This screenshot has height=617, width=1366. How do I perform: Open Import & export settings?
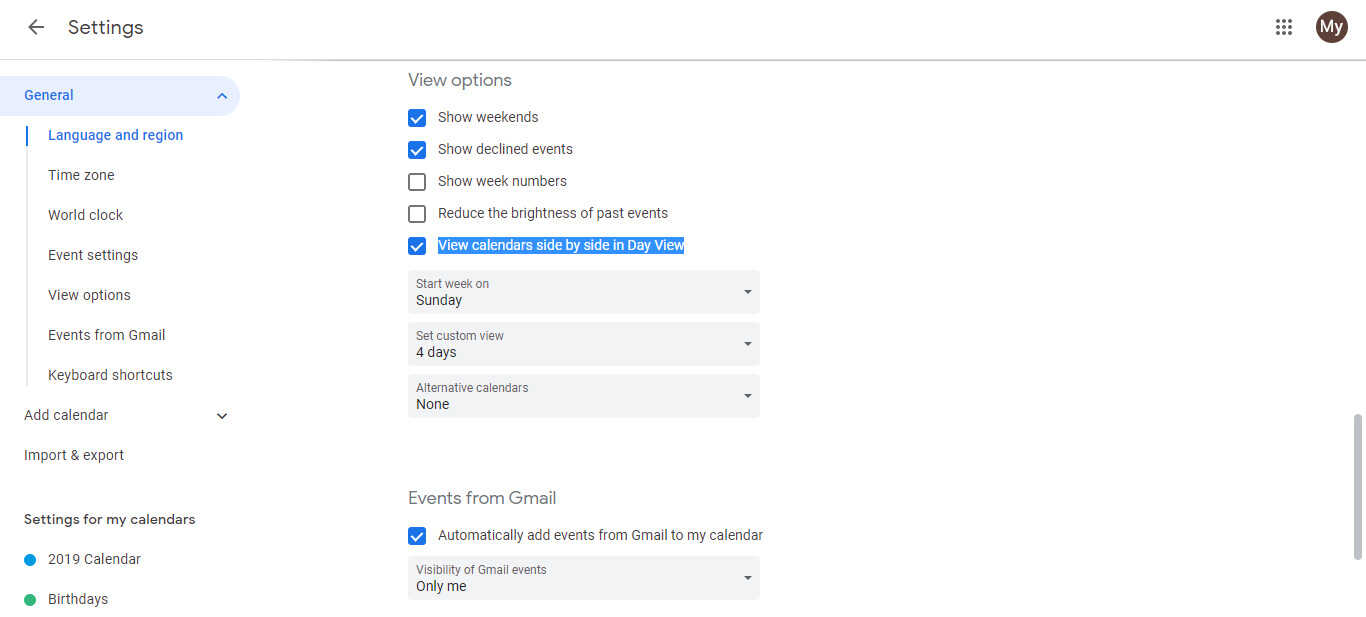pos(74,455)
